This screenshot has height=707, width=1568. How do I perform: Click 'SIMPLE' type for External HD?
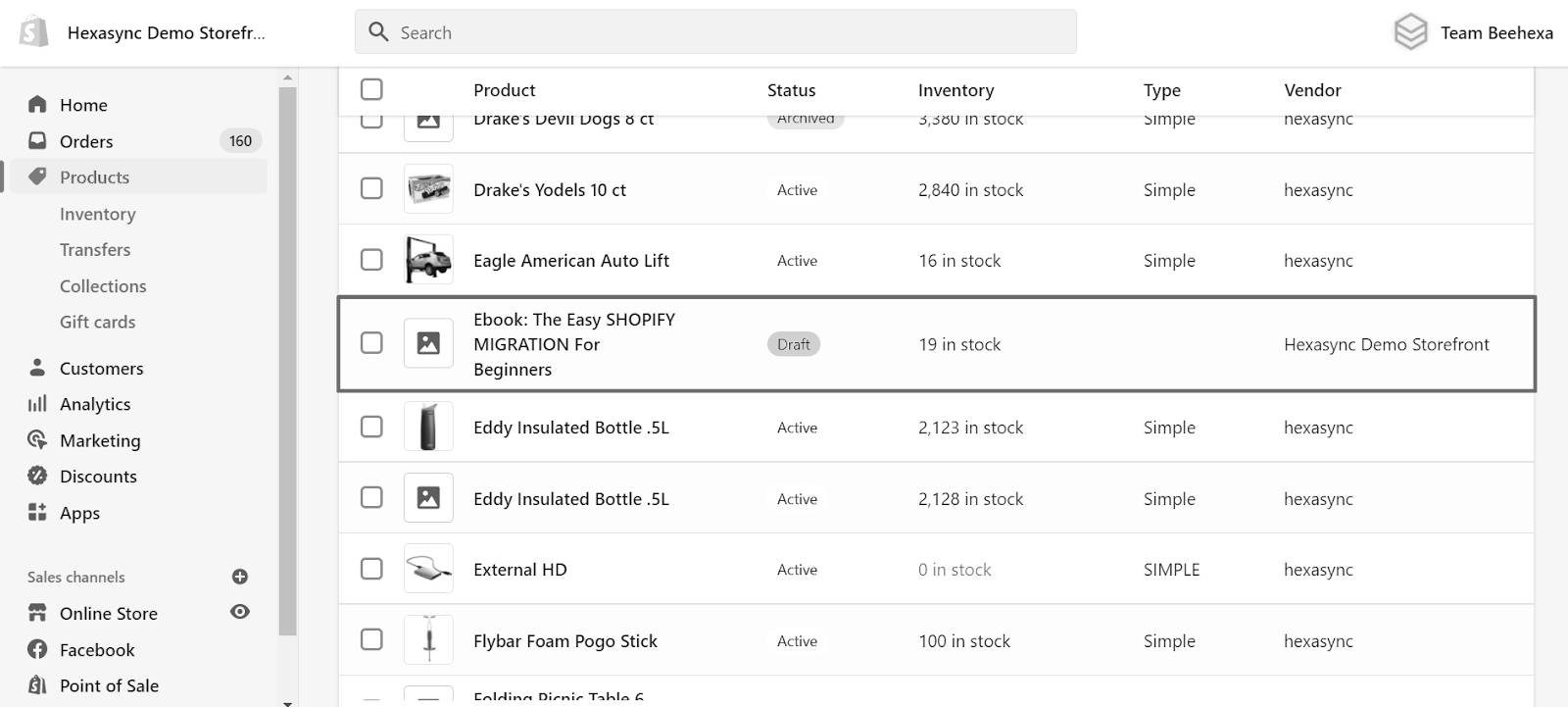point(1172,570)
